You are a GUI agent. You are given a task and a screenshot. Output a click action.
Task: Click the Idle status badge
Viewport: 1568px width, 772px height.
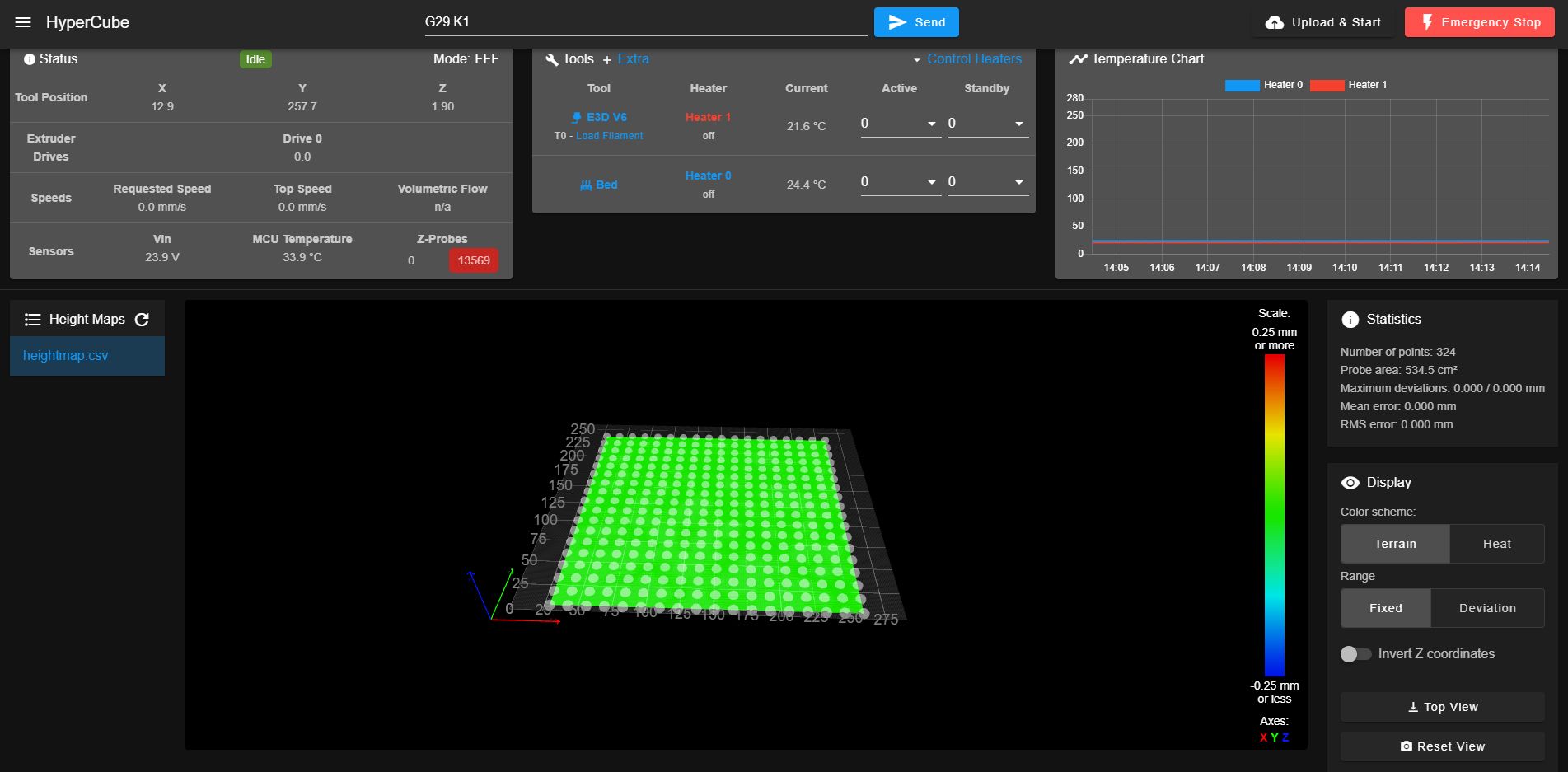[x=255, y=59]
